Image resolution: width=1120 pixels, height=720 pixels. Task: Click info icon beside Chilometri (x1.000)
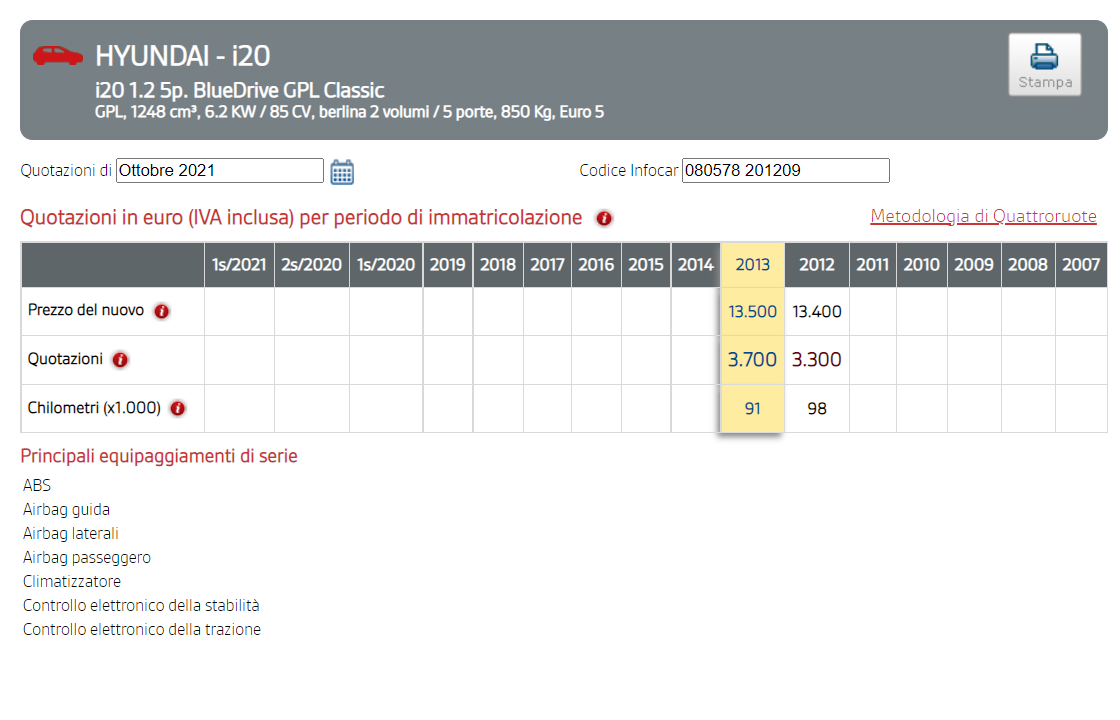coord(178,408)
